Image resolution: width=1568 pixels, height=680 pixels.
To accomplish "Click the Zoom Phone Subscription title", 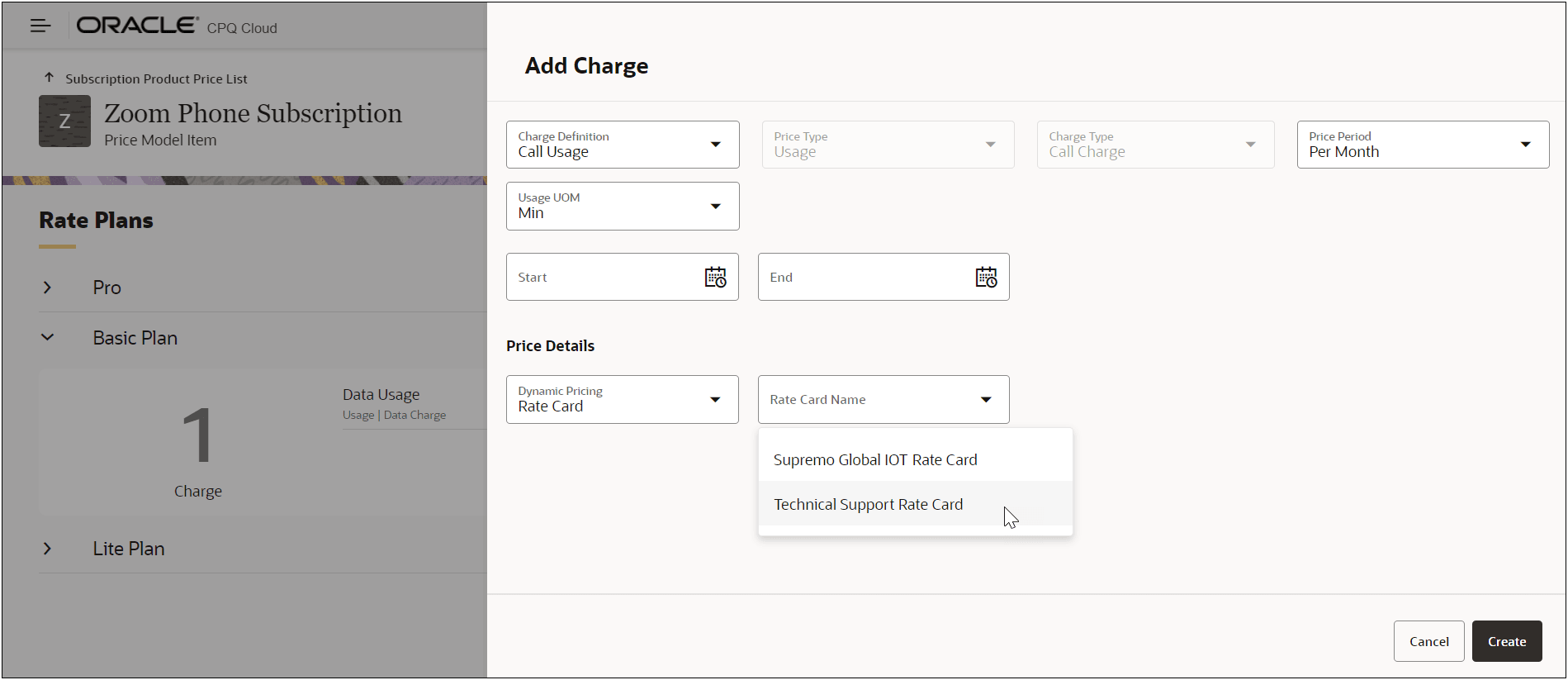I will [x=253, y=113].
